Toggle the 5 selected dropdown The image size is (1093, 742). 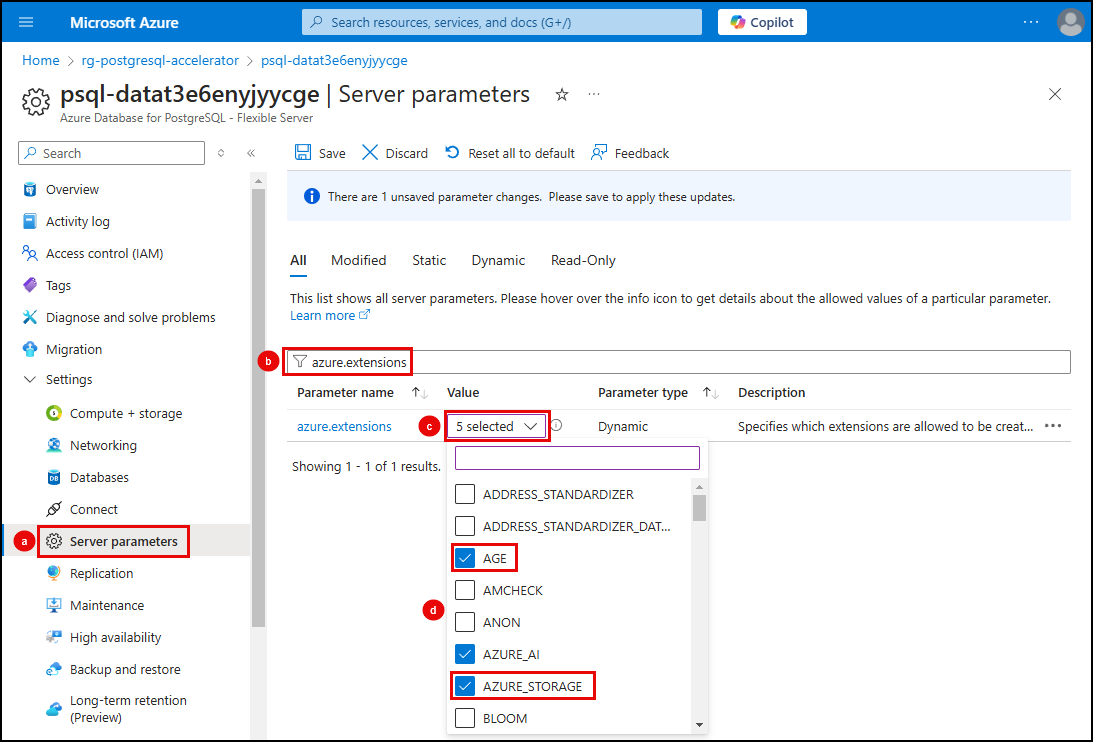496,426
